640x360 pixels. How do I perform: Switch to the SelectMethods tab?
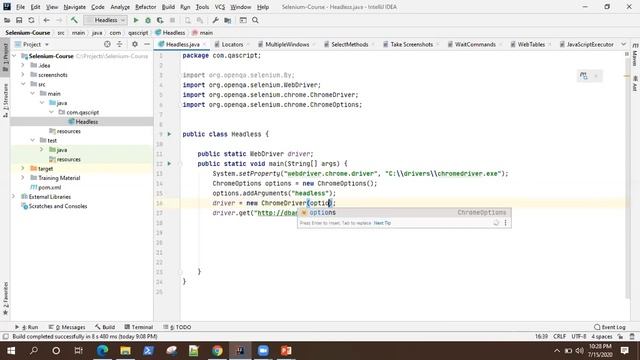pyautogui.click(x=349, y=44)
